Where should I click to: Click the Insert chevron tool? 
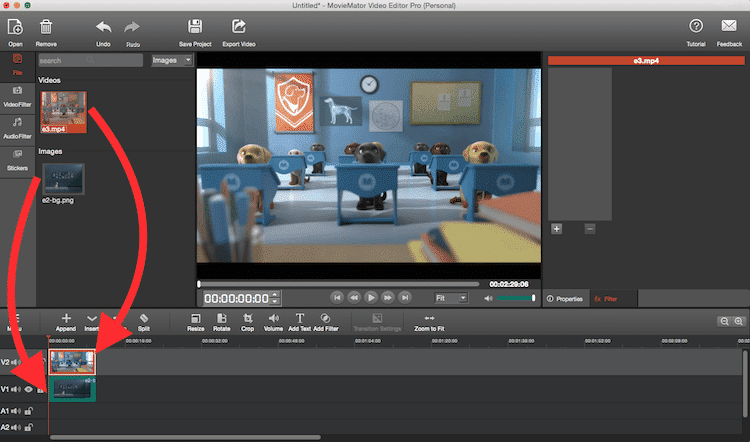tap(91, 318)
